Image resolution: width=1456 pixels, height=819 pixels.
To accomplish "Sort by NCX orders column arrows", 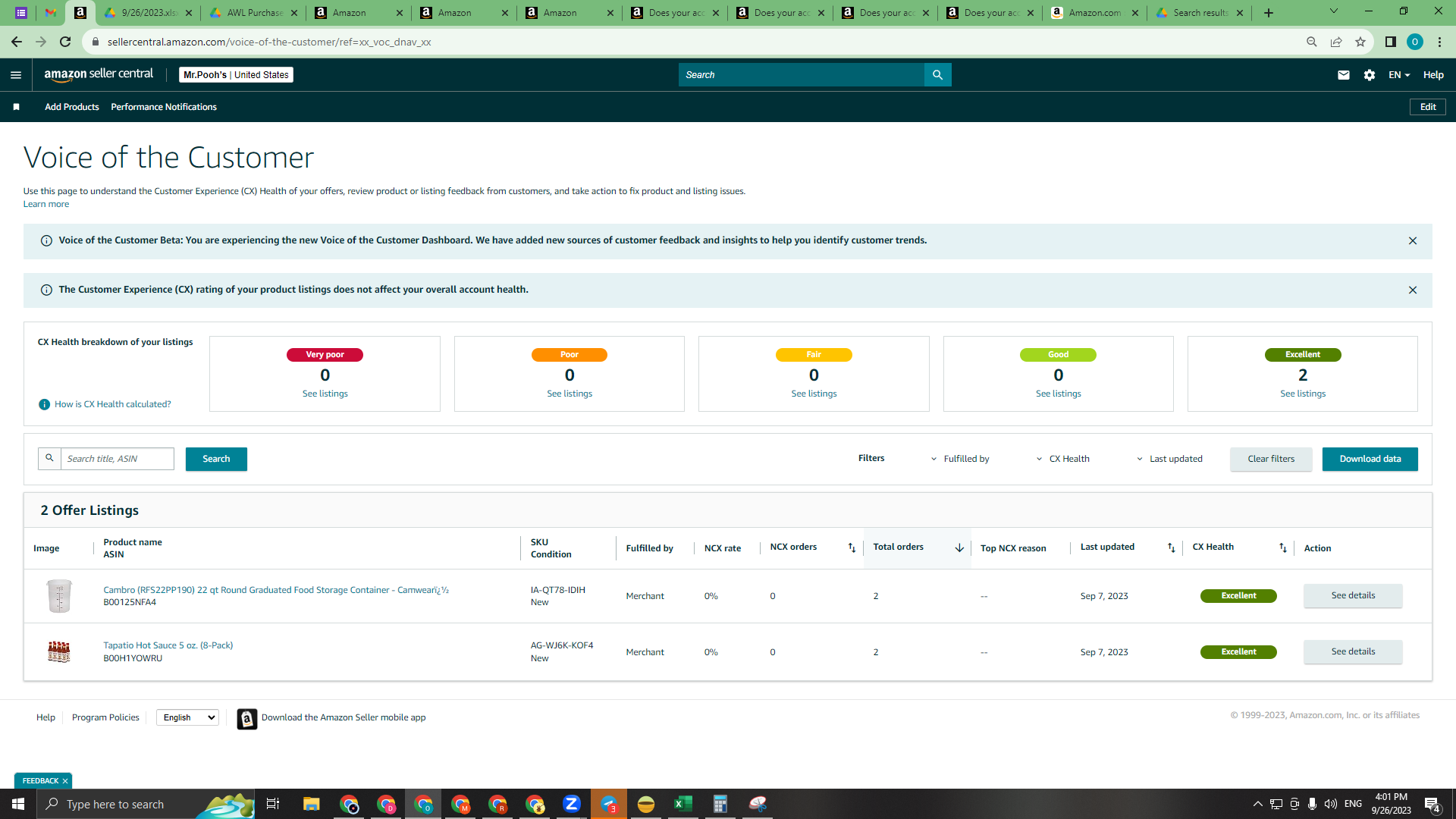I will click(x=852, y=548).
